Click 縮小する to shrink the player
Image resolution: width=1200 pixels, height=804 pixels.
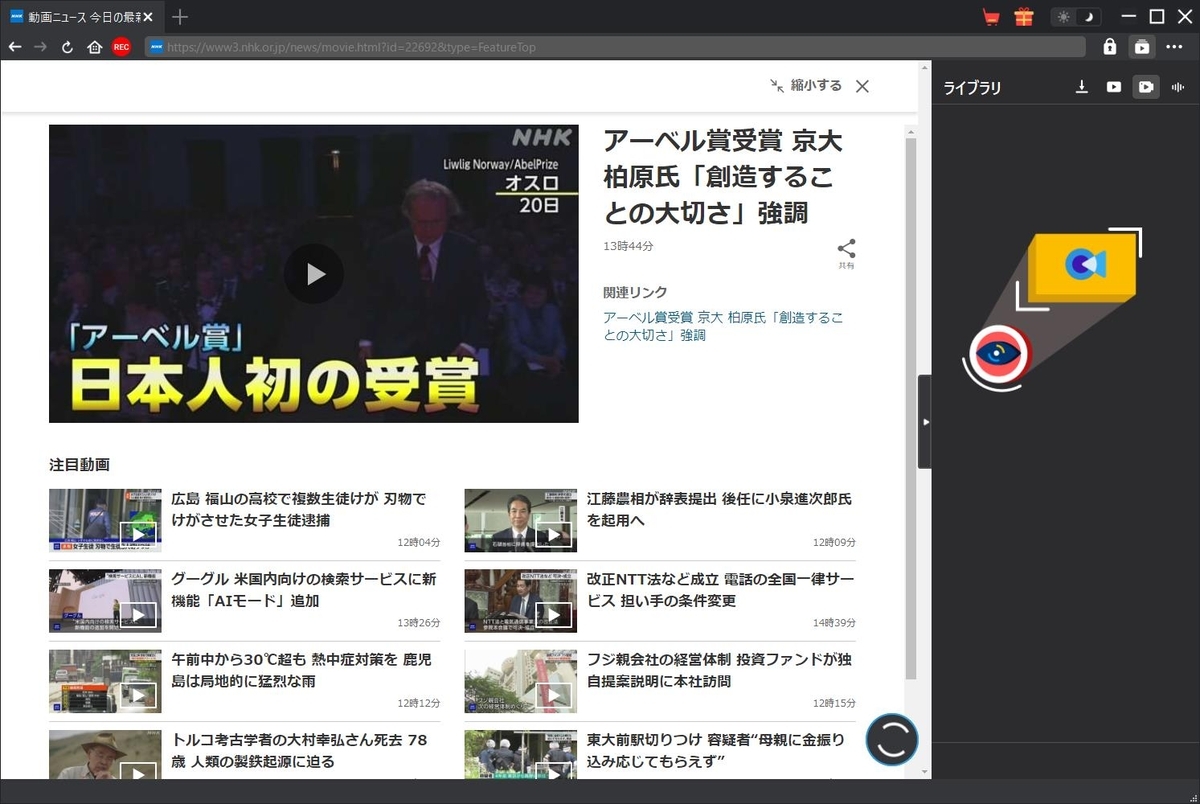tap(806, 86)
